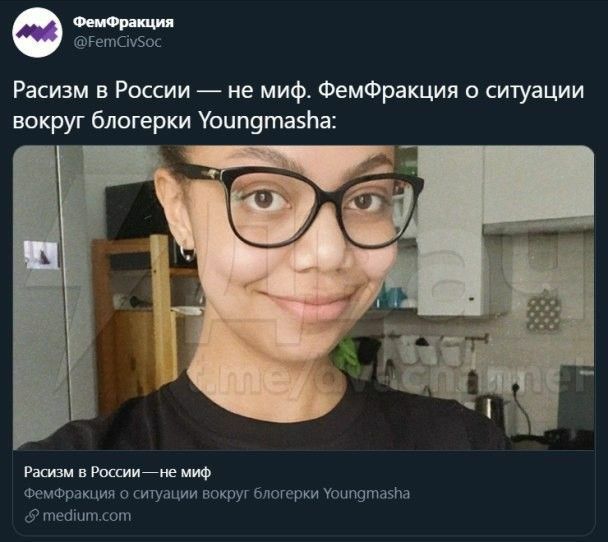
Task: Click the word блогерки in tweet body
Action: click(x=141, y=121)
